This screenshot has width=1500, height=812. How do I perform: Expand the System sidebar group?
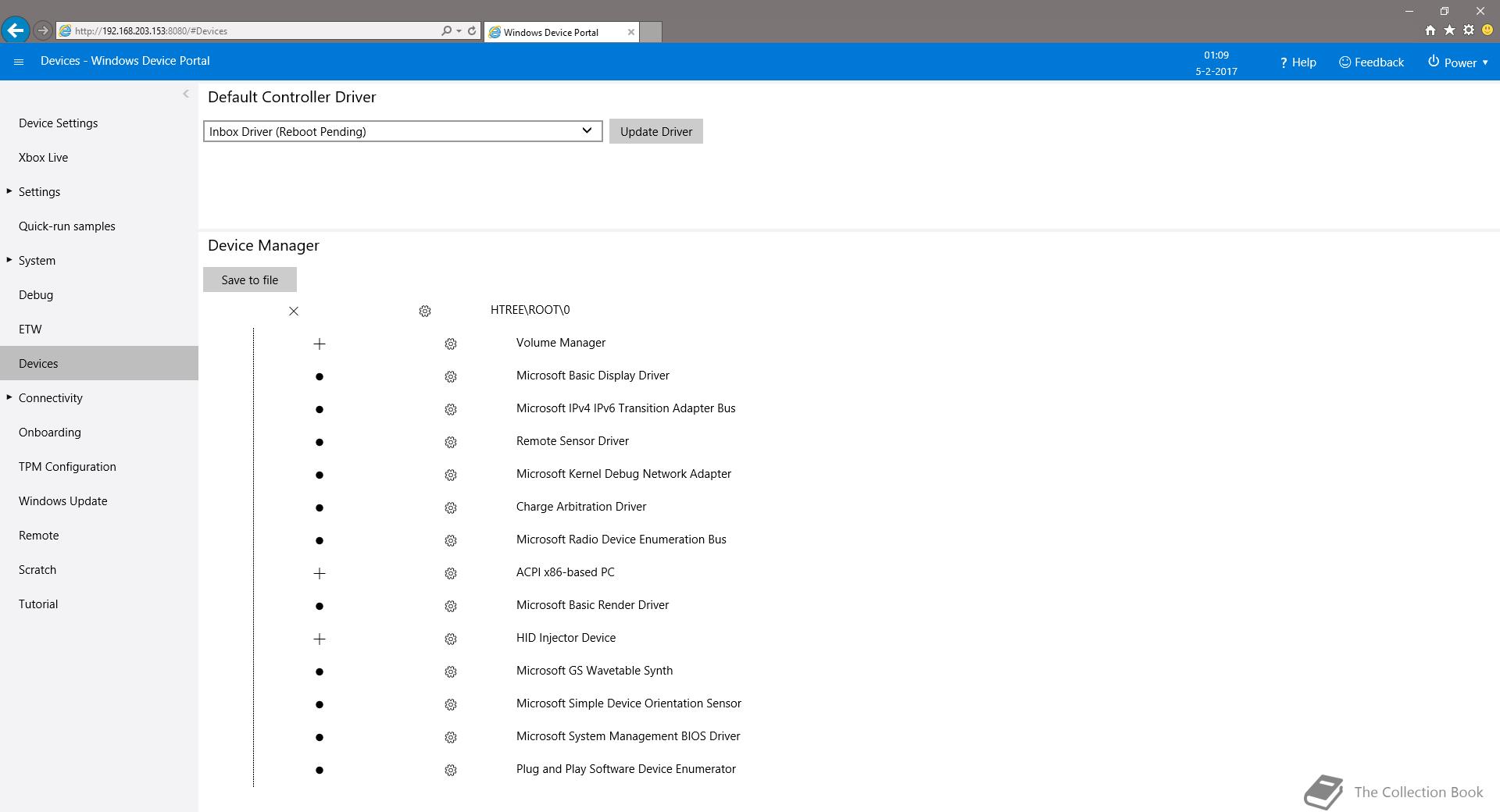tap(9, 260)
